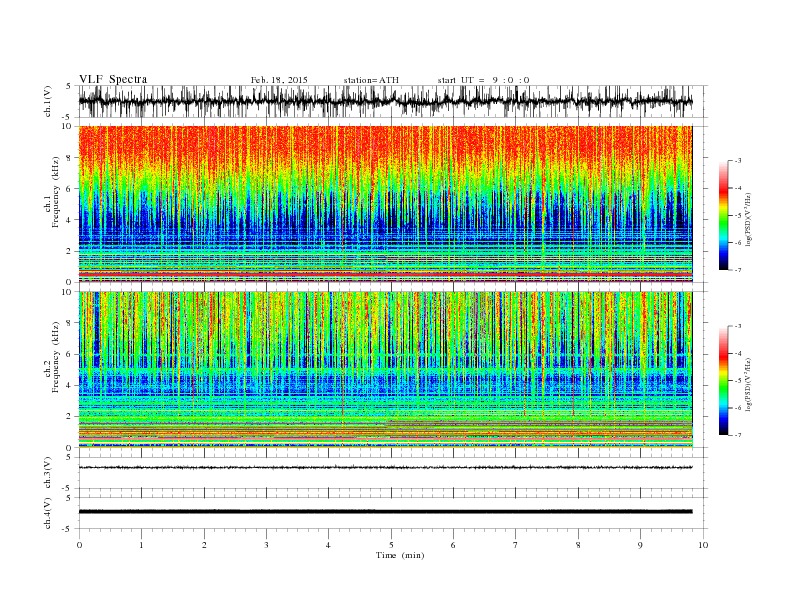Select the "station=ATH" header label
Viewport: 792px width, 612px height.
(371, 80)
